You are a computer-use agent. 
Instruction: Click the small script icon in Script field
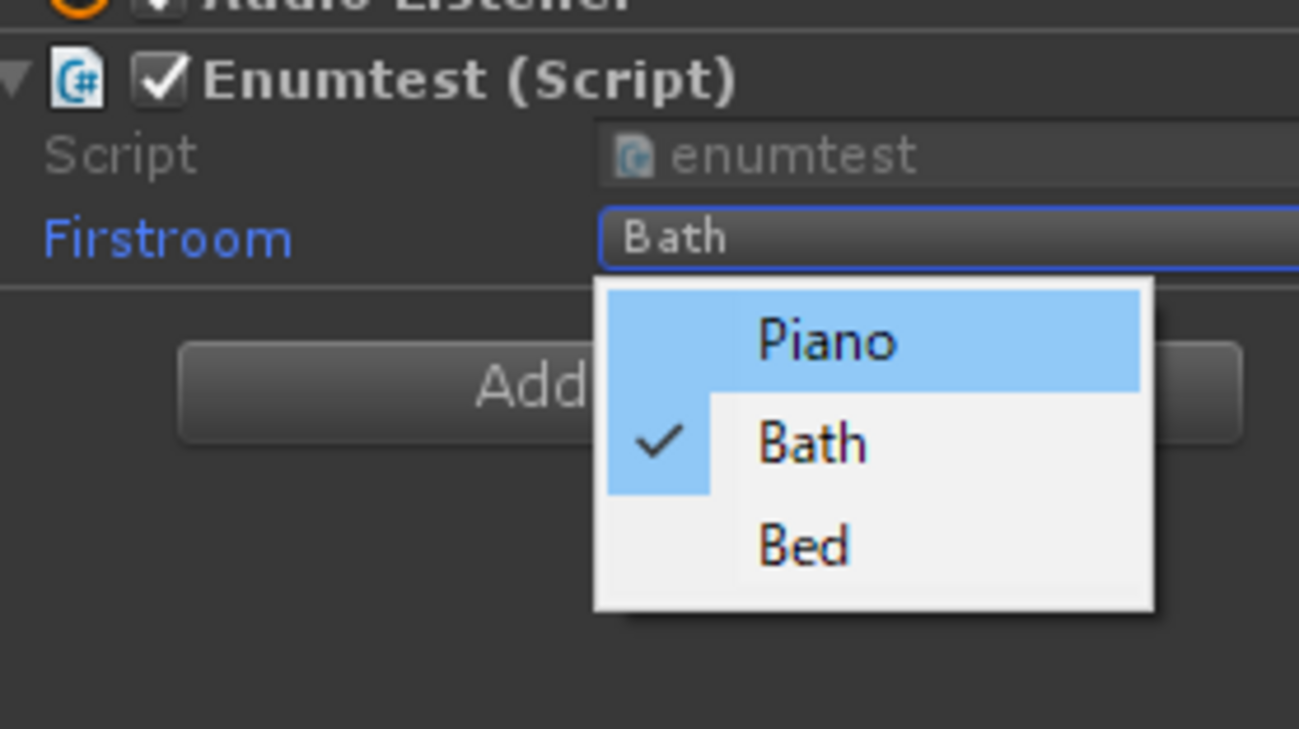634,156
